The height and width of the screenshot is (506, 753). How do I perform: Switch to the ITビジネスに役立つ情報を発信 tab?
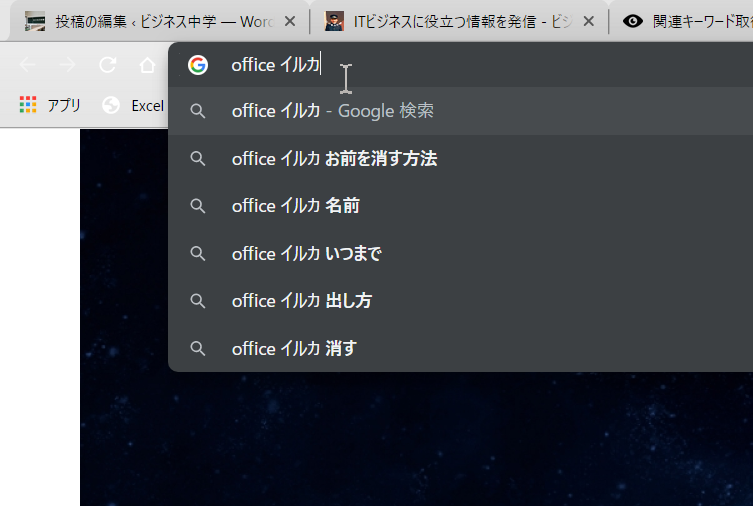pos(459,22)
